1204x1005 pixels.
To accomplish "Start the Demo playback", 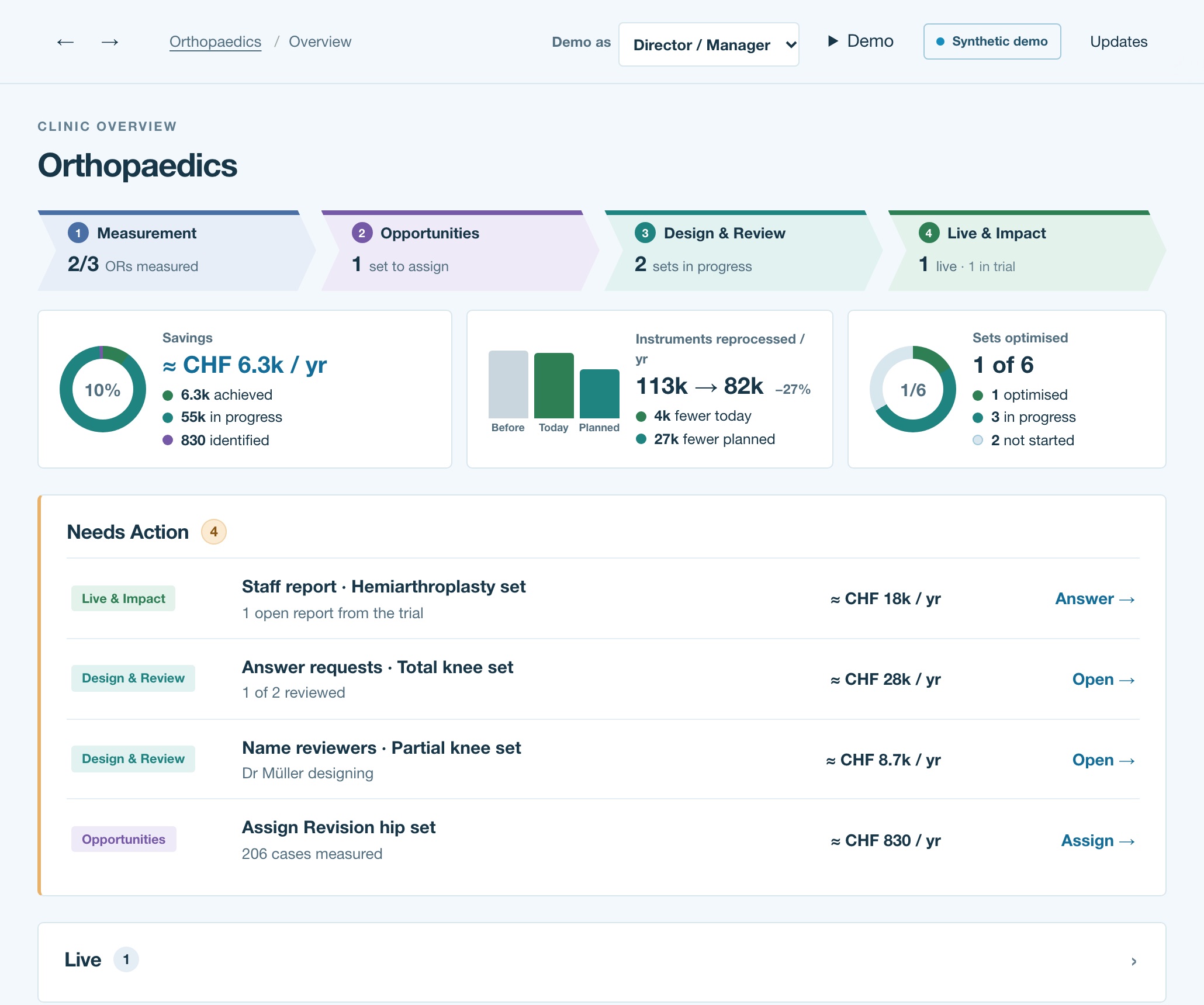I will click(860, 41).
